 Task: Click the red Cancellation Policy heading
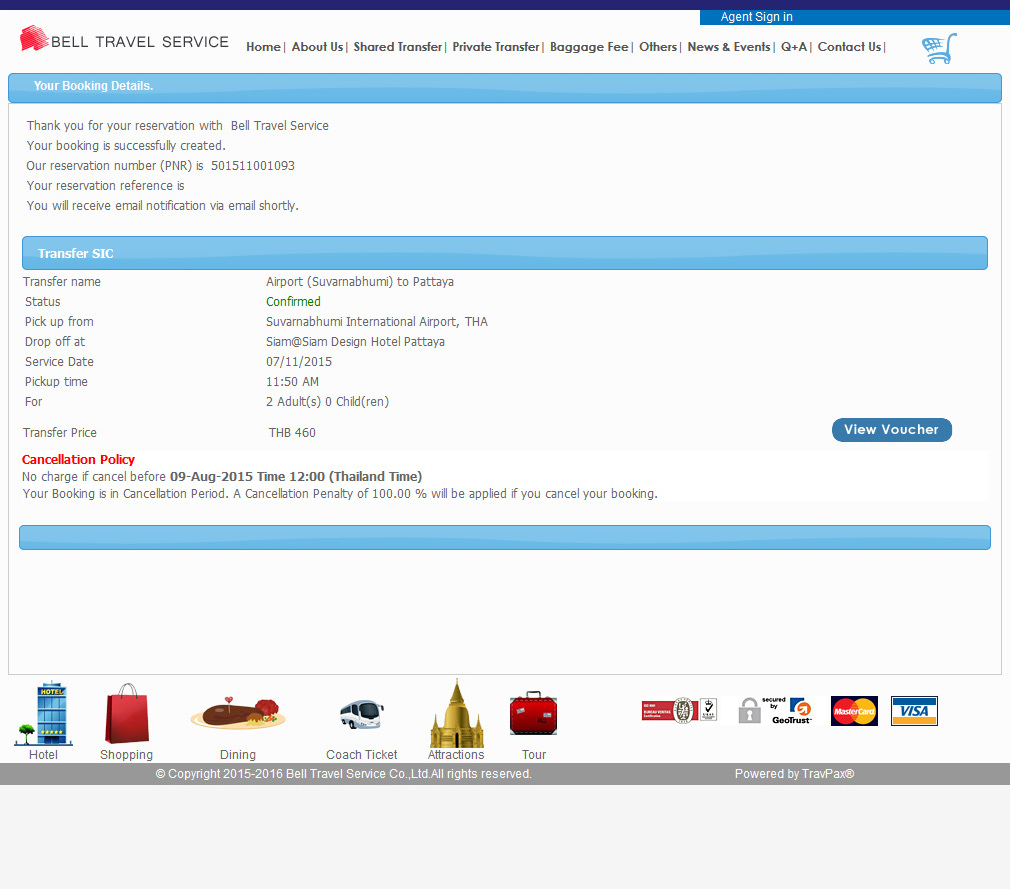[x=78, y=459]
